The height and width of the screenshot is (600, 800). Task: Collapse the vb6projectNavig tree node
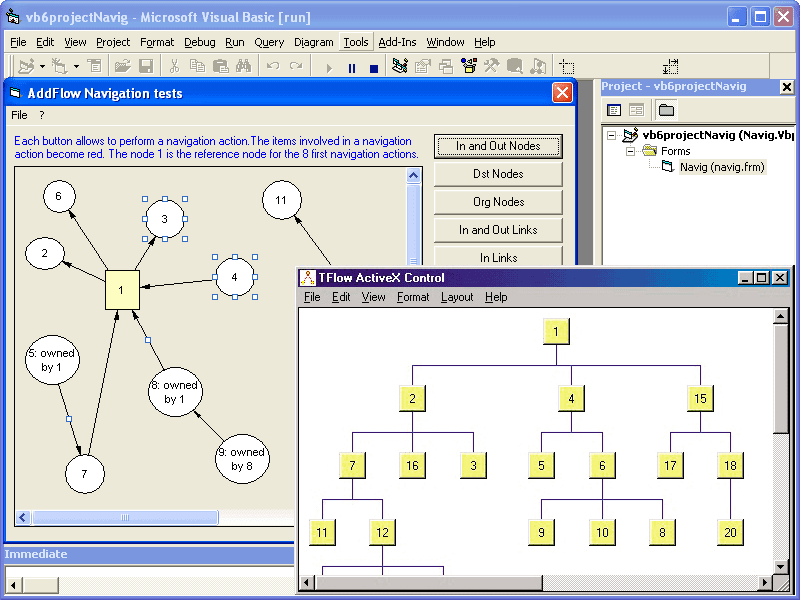click(x=611, y=136)
